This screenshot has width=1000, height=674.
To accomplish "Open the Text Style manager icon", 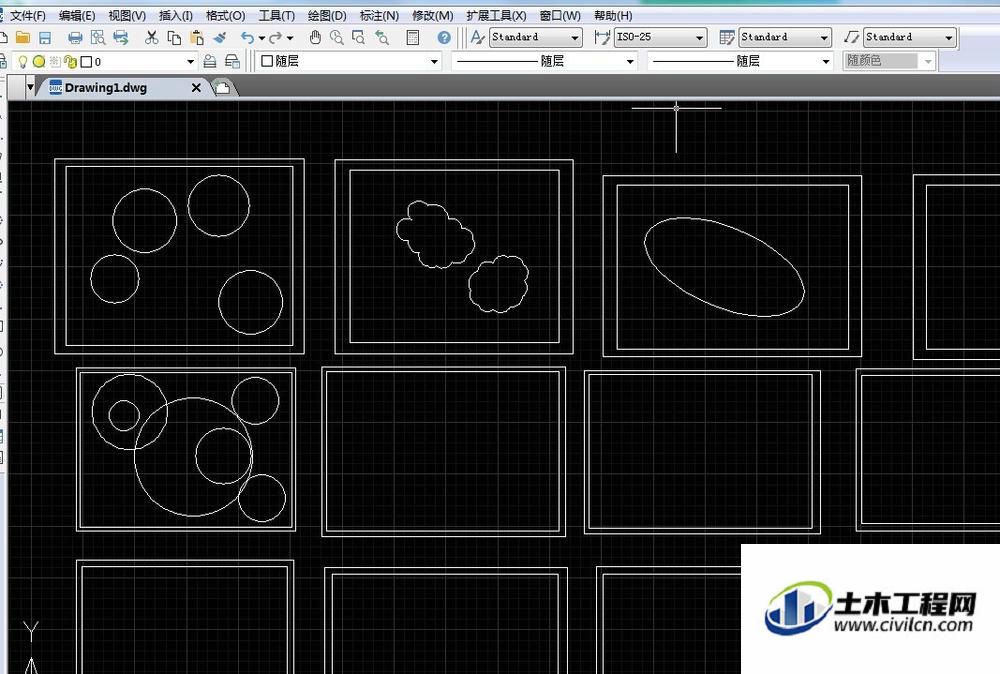I will tap(477, 38).
